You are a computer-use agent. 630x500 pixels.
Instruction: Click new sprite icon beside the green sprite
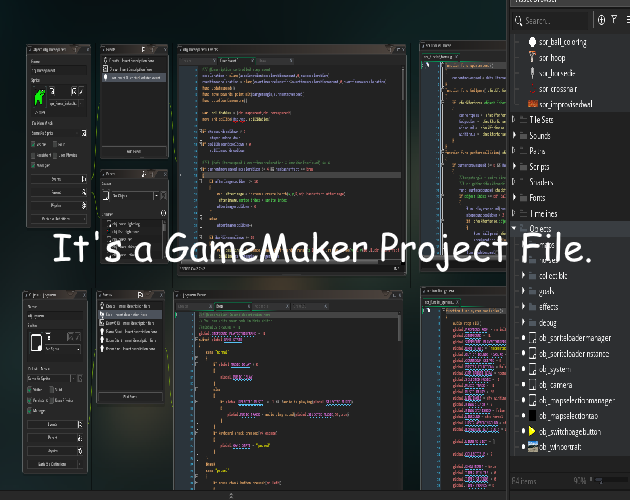[x=53, y=91]
